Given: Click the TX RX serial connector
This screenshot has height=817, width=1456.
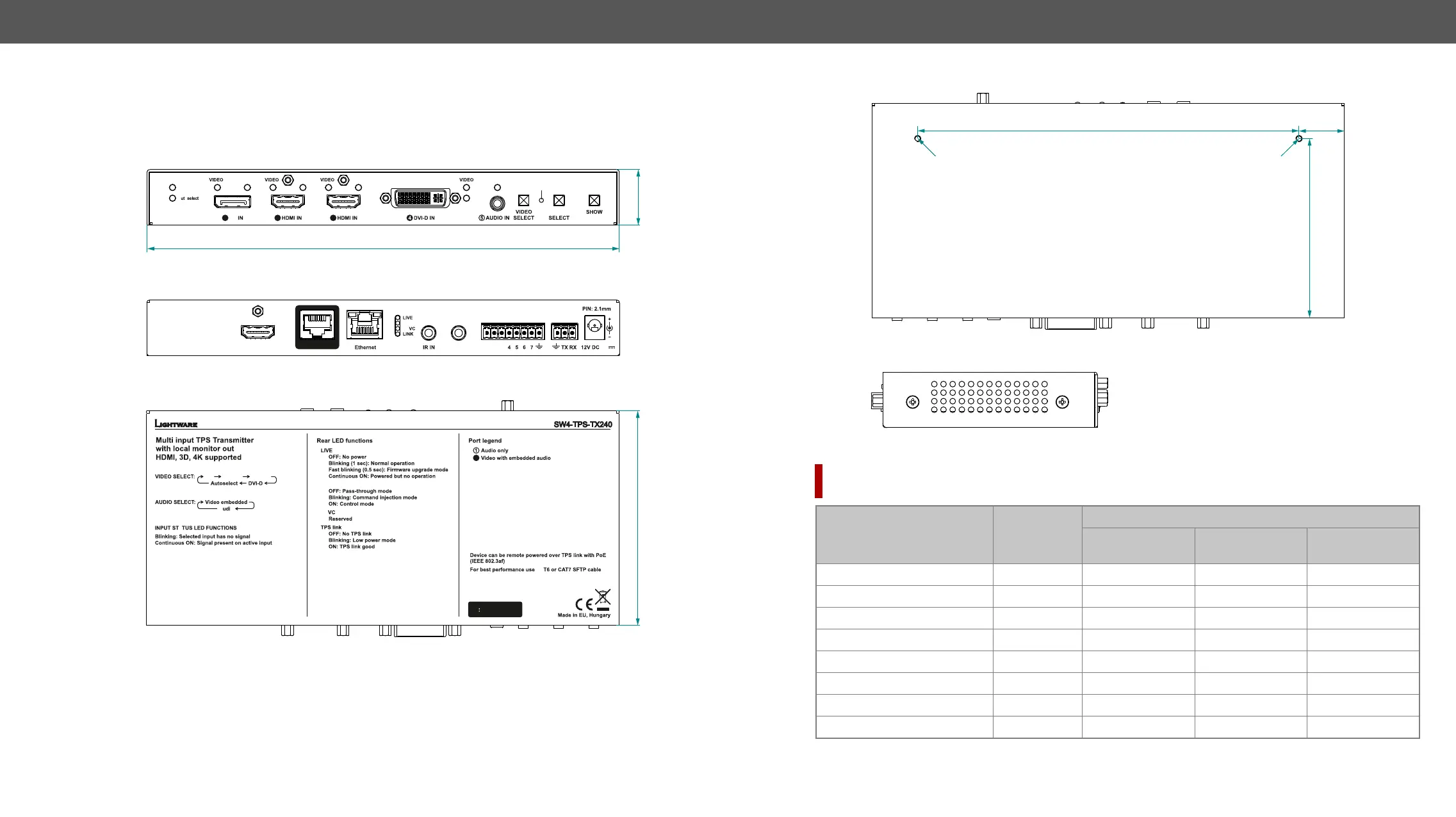Looking at the screenshot, I should [x=564, y=332].
